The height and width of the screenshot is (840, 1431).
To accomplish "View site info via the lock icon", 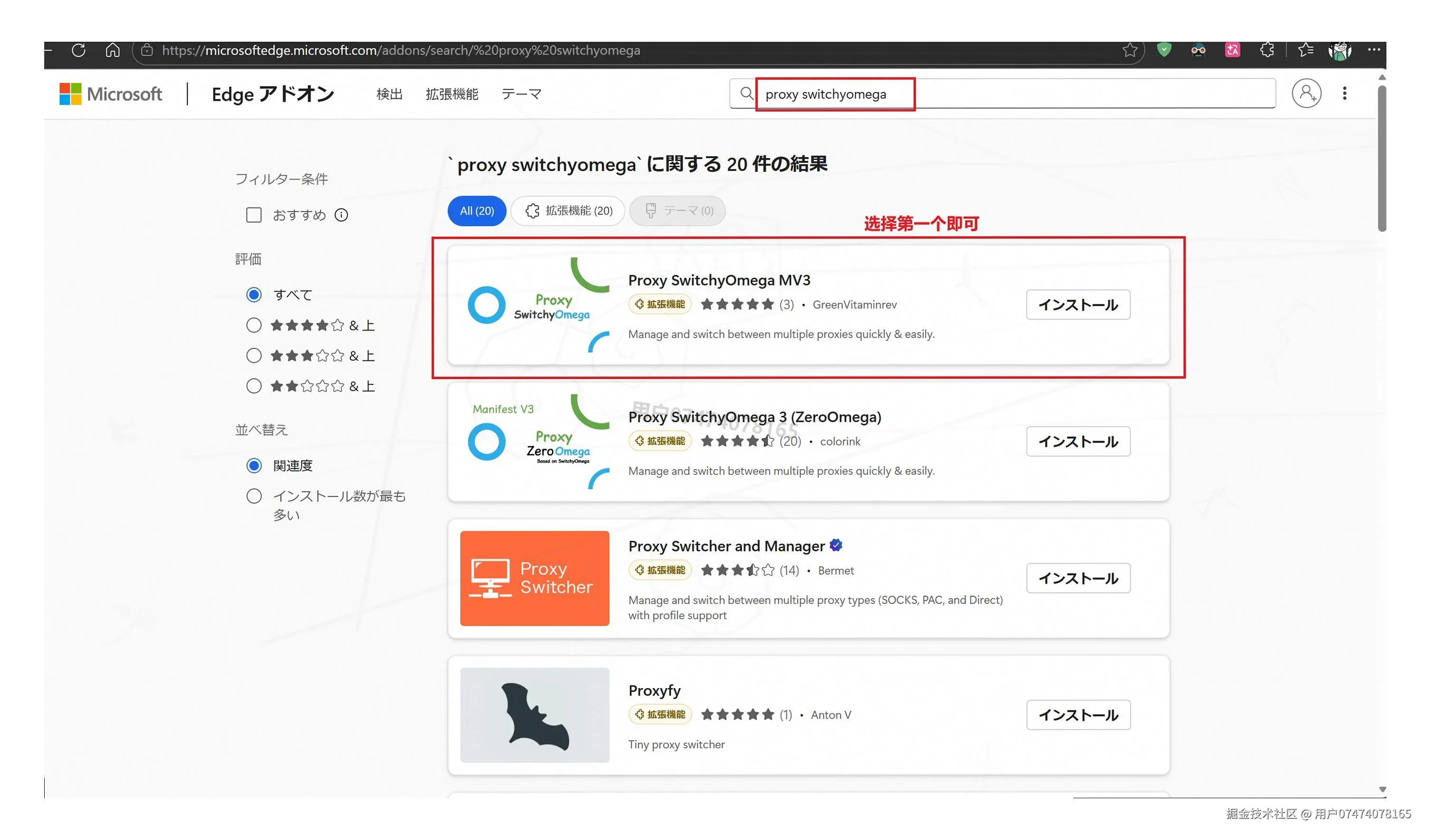I will pos(147,50).
